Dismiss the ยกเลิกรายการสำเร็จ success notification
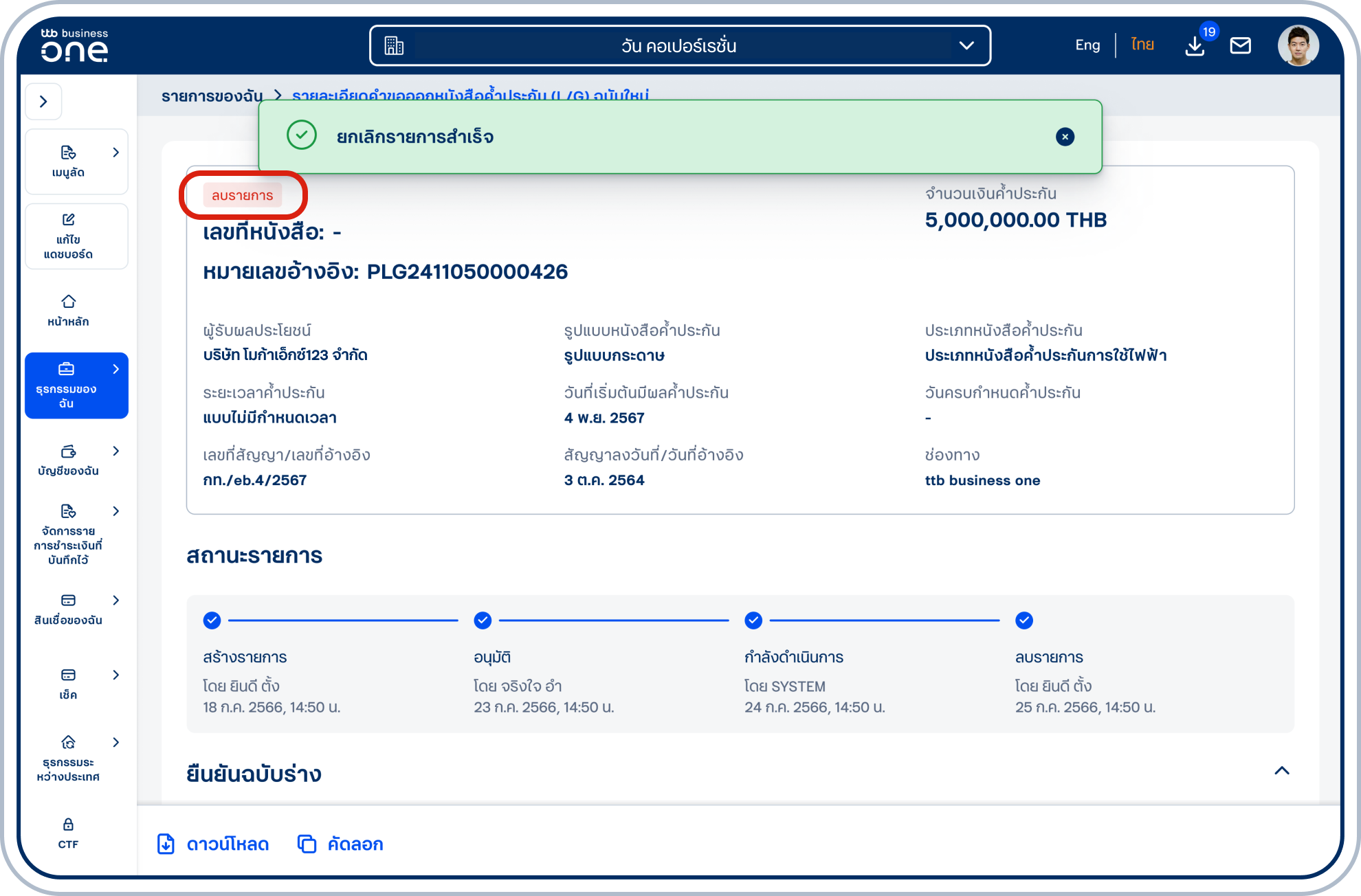This screenshot has width=1361, height=896. [x=1065, y=137]
